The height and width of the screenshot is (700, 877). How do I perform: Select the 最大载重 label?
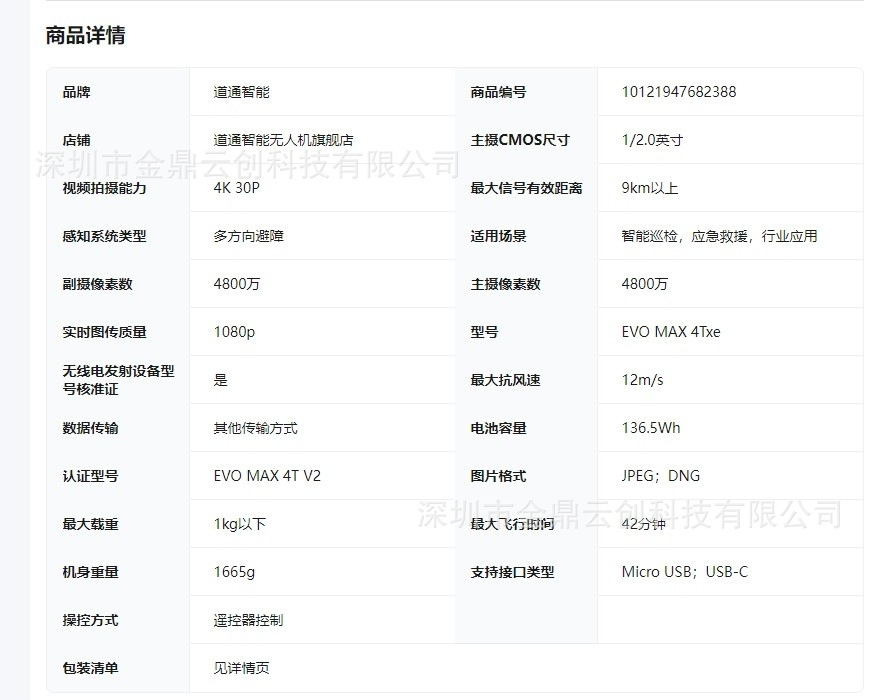tap(91, 524)
